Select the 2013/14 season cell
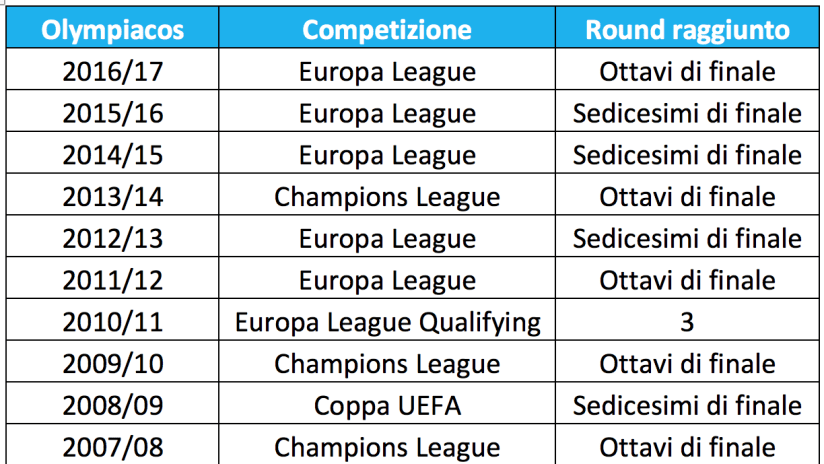824x464 pixels. [x=112, y=194]
